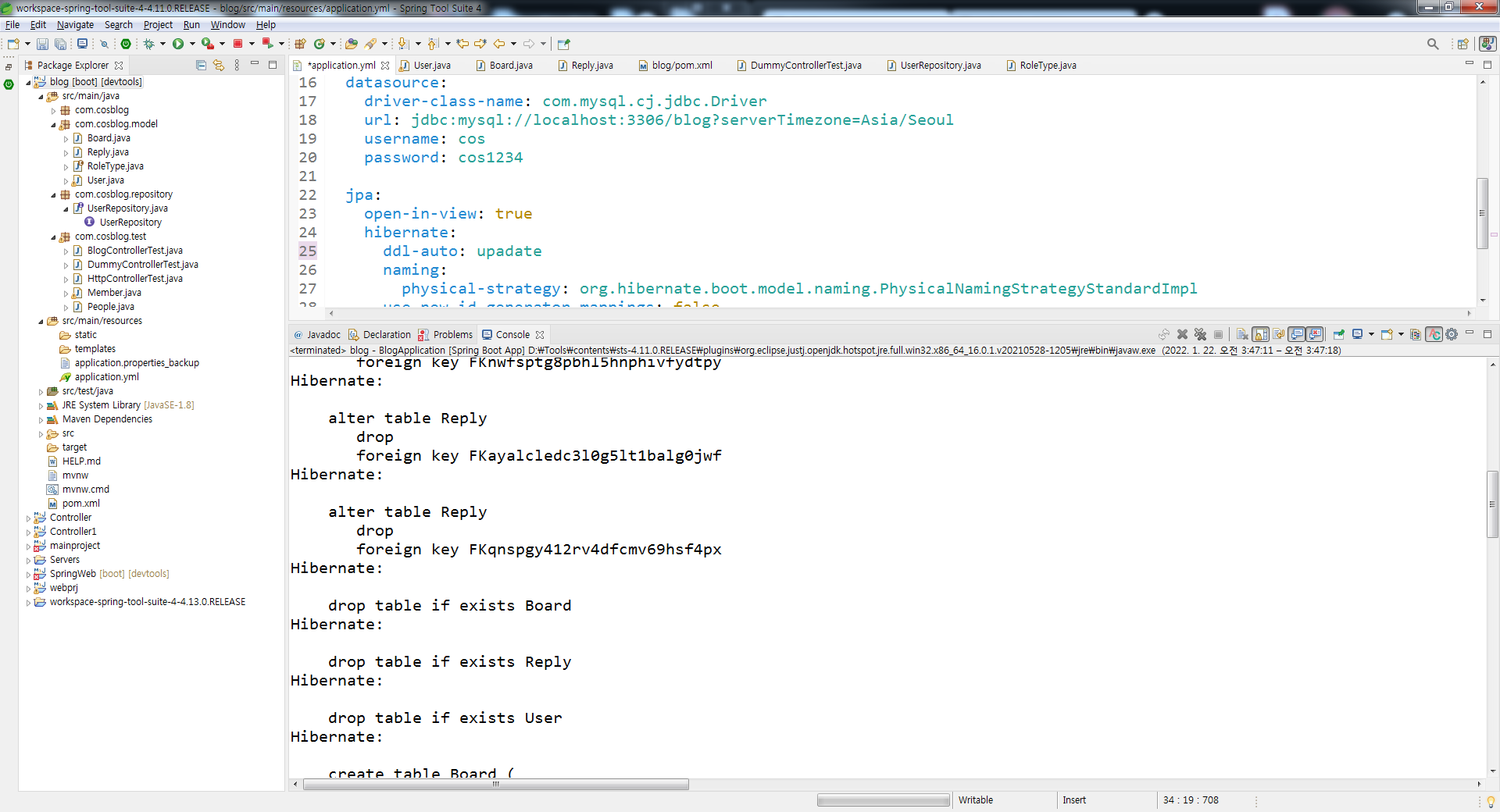Click the ddl-auto value upadate in editor
1500x812 pixels.
pyautogui.click(x=509, y=251)
